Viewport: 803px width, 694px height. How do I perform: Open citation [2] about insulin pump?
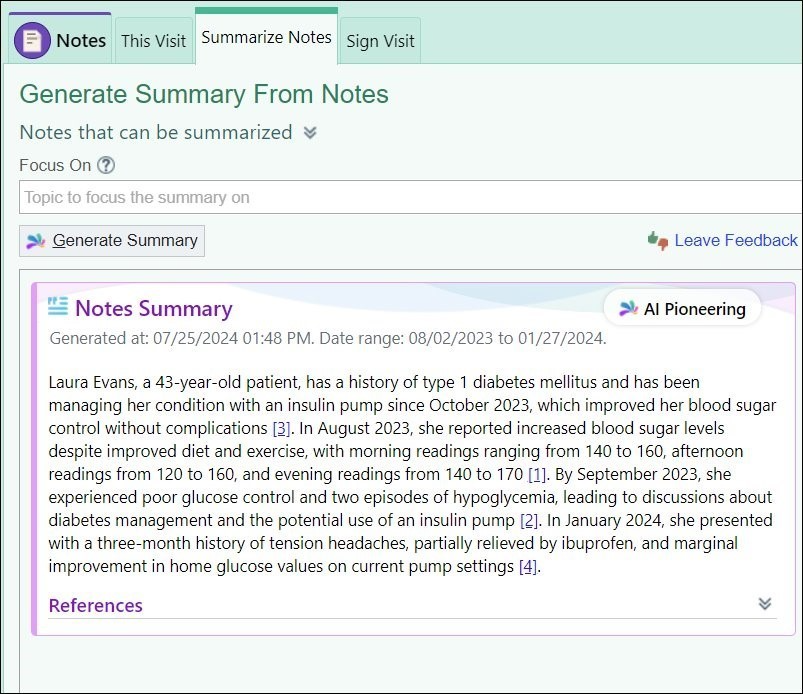[529, 520]
